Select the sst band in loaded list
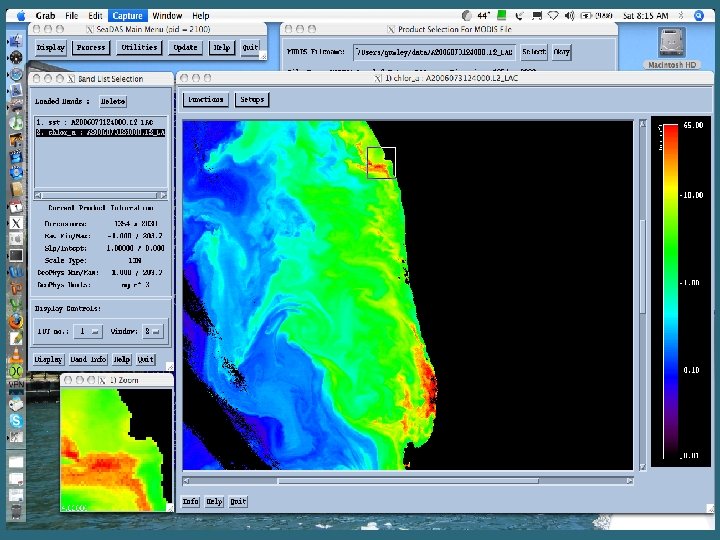This screenshot has width=720, height=540. pyautogui.click(x=101, y=123)
